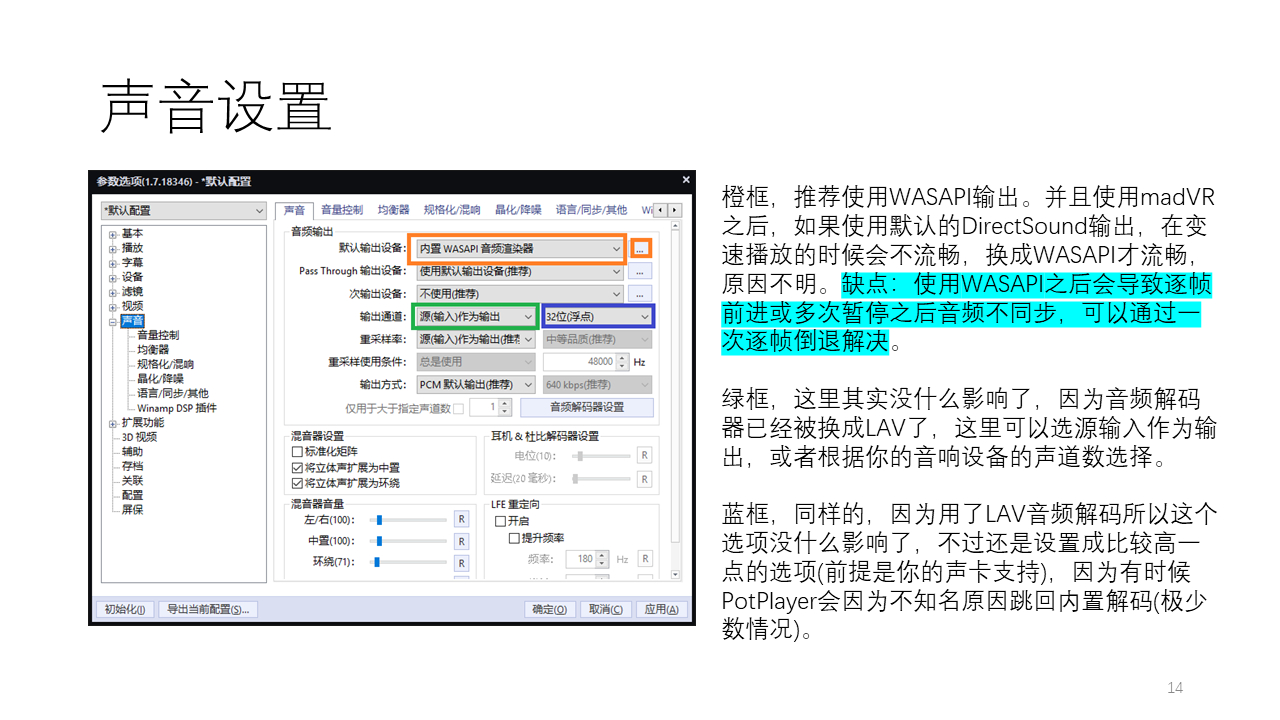
Task: Reset 左/右 mixer volume with R button
Action: point(461,519)
